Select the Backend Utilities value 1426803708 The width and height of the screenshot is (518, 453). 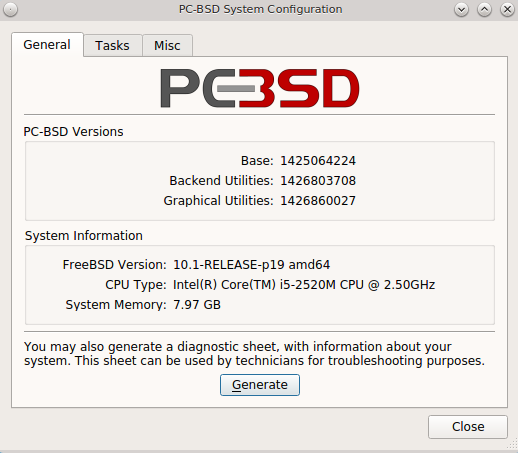pos(318,181)
